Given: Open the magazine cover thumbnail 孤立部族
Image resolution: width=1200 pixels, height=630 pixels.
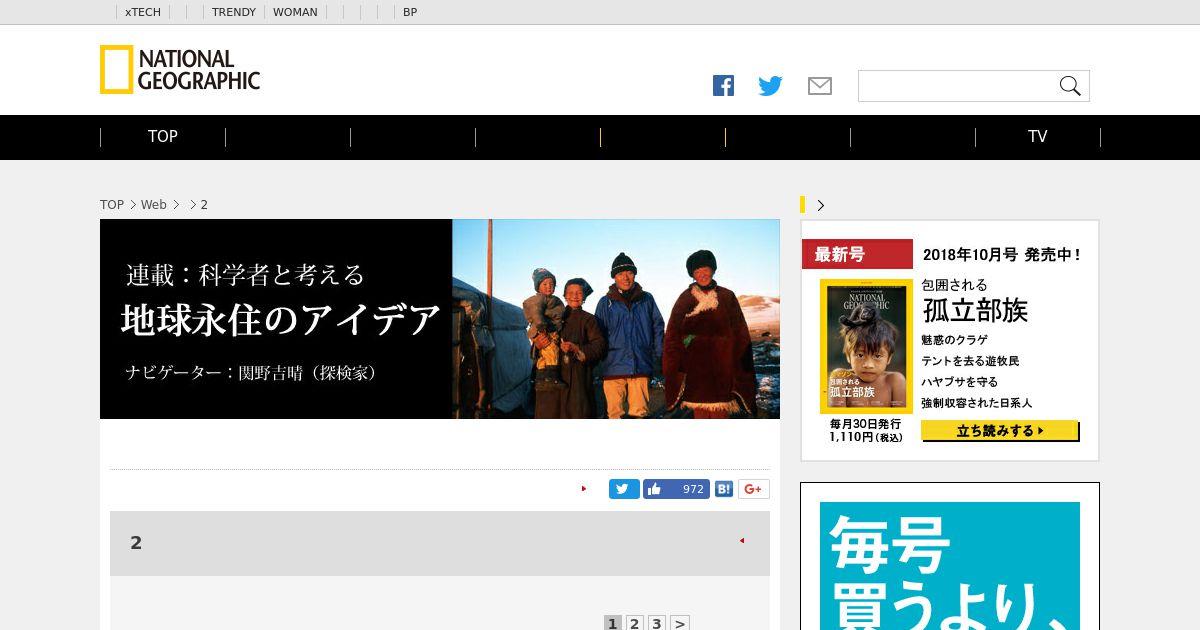Looking at the screenshot, I should pos(866,346).
